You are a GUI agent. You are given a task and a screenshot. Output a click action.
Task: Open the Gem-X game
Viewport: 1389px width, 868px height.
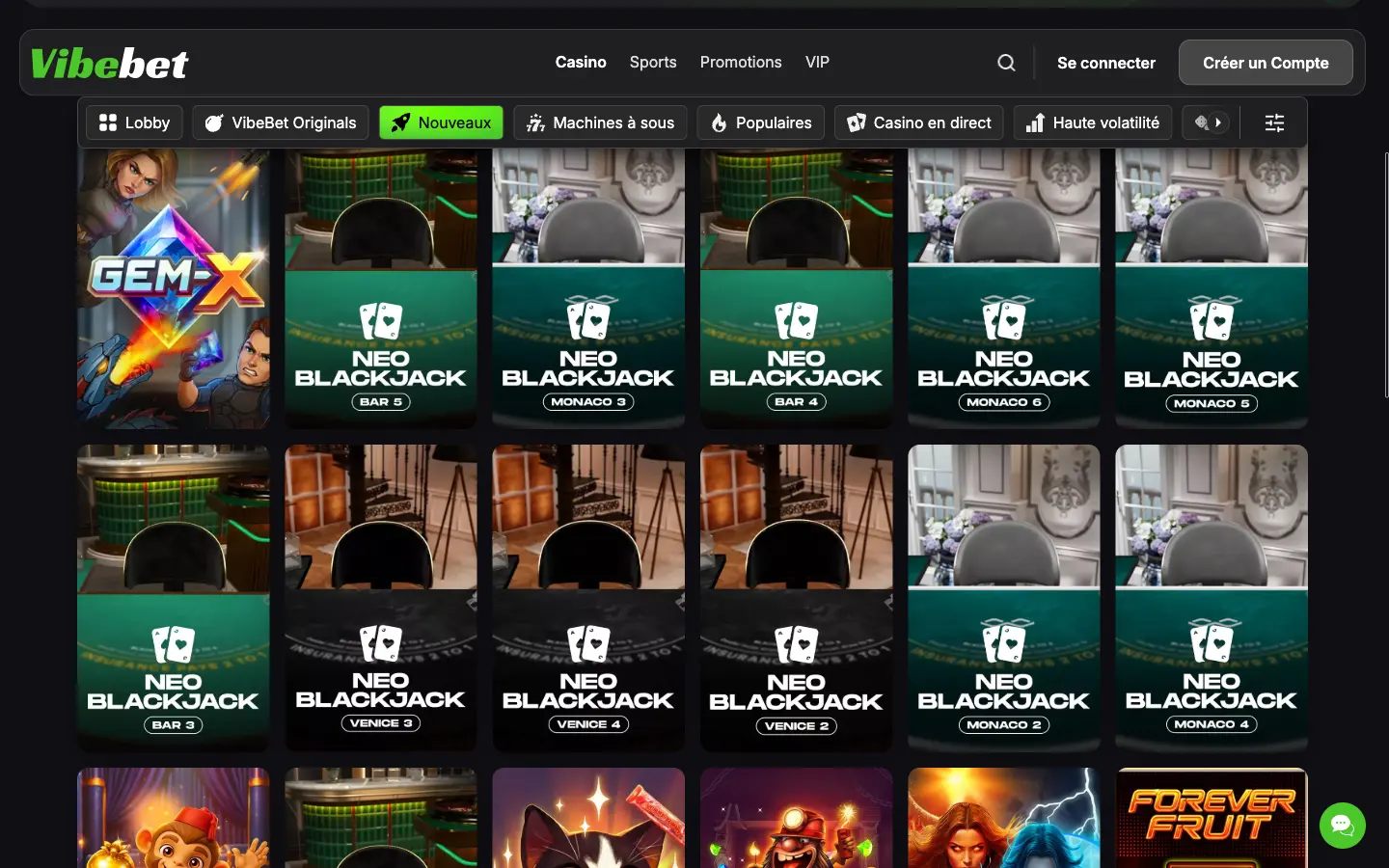174,287
